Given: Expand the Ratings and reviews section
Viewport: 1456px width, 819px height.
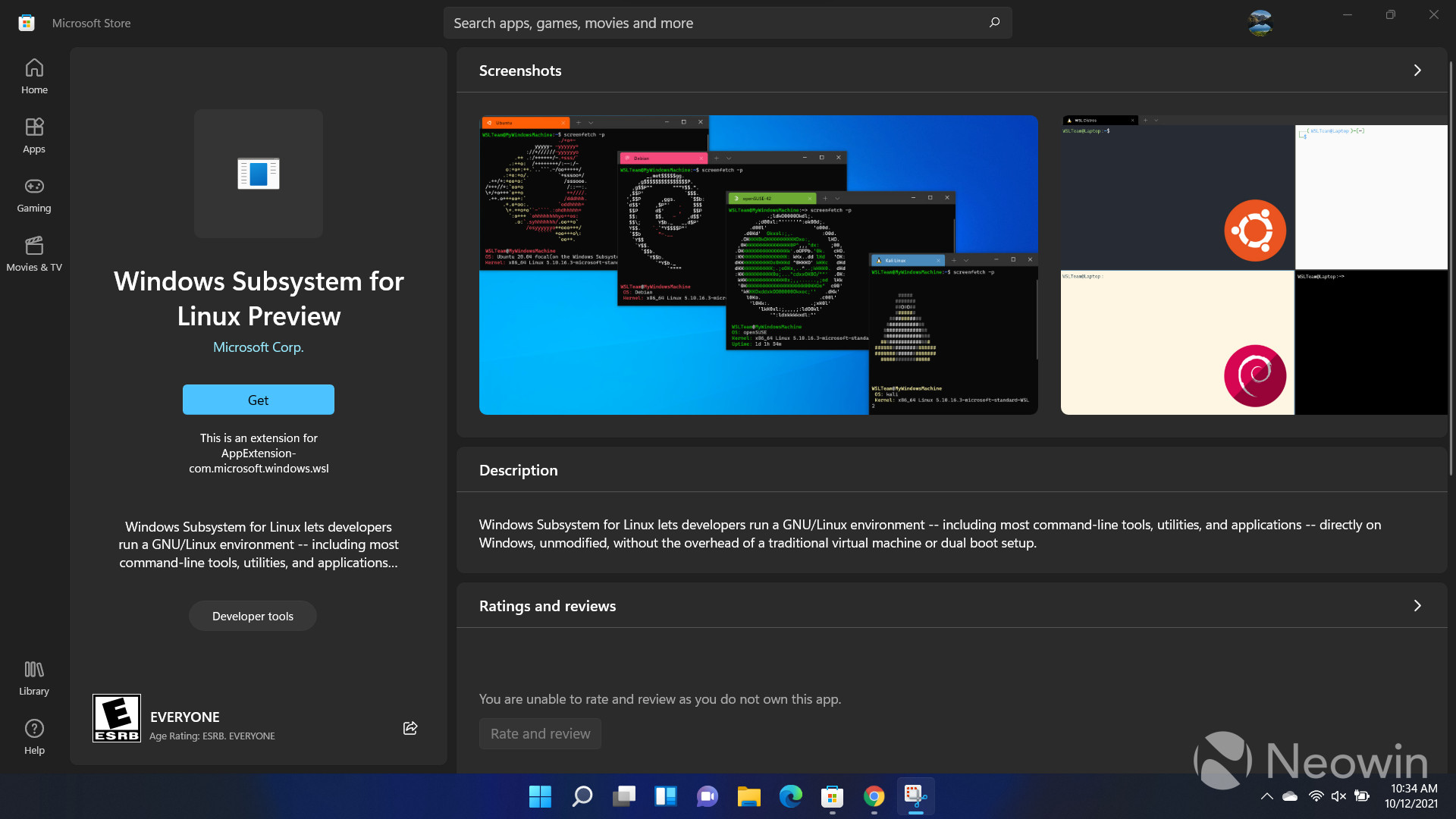Looking at the screenshot, I should [x=1417, y=606].
